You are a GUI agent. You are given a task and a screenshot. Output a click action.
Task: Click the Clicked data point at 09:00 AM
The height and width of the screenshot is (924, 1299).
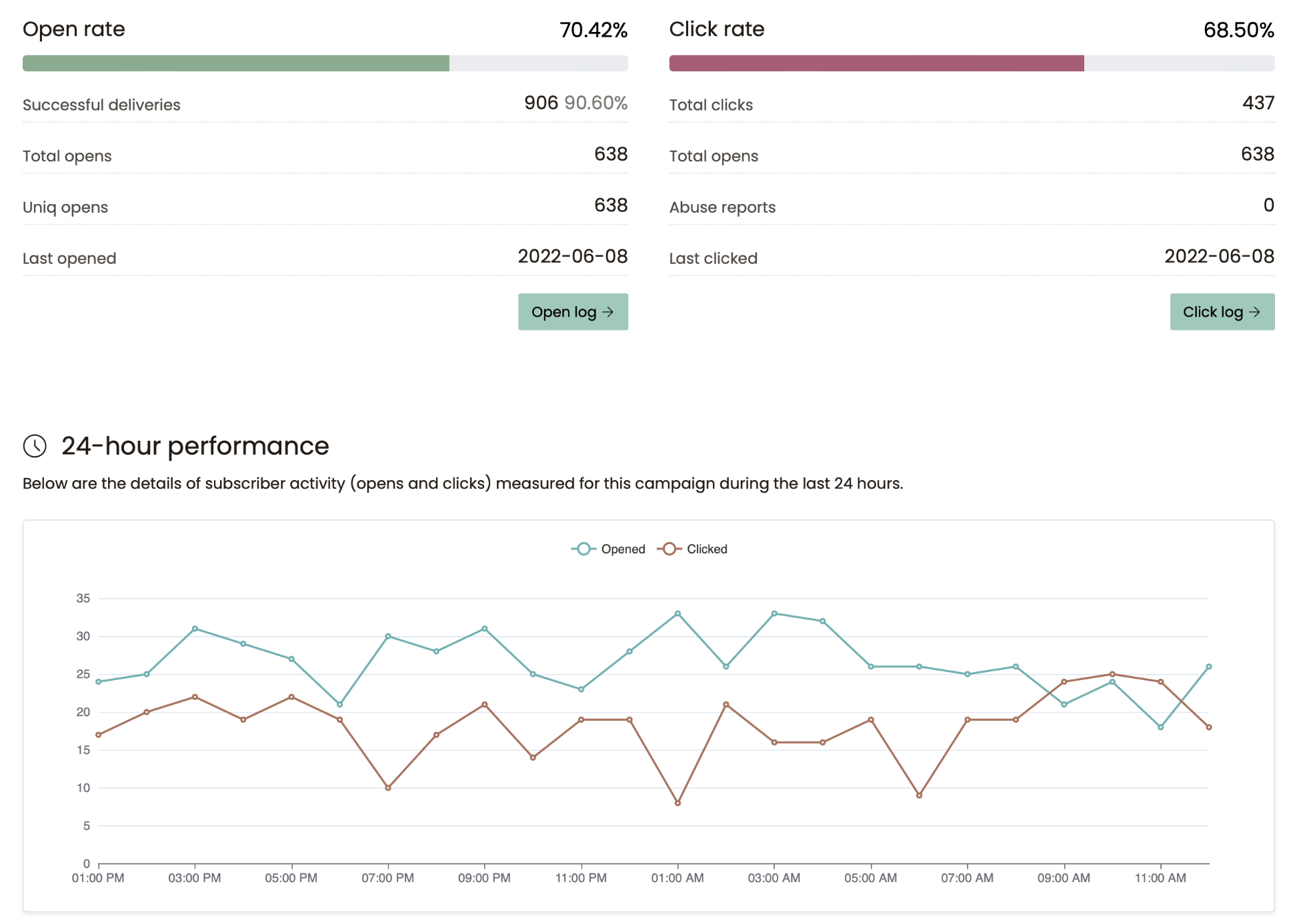(x=1064, y=682)
